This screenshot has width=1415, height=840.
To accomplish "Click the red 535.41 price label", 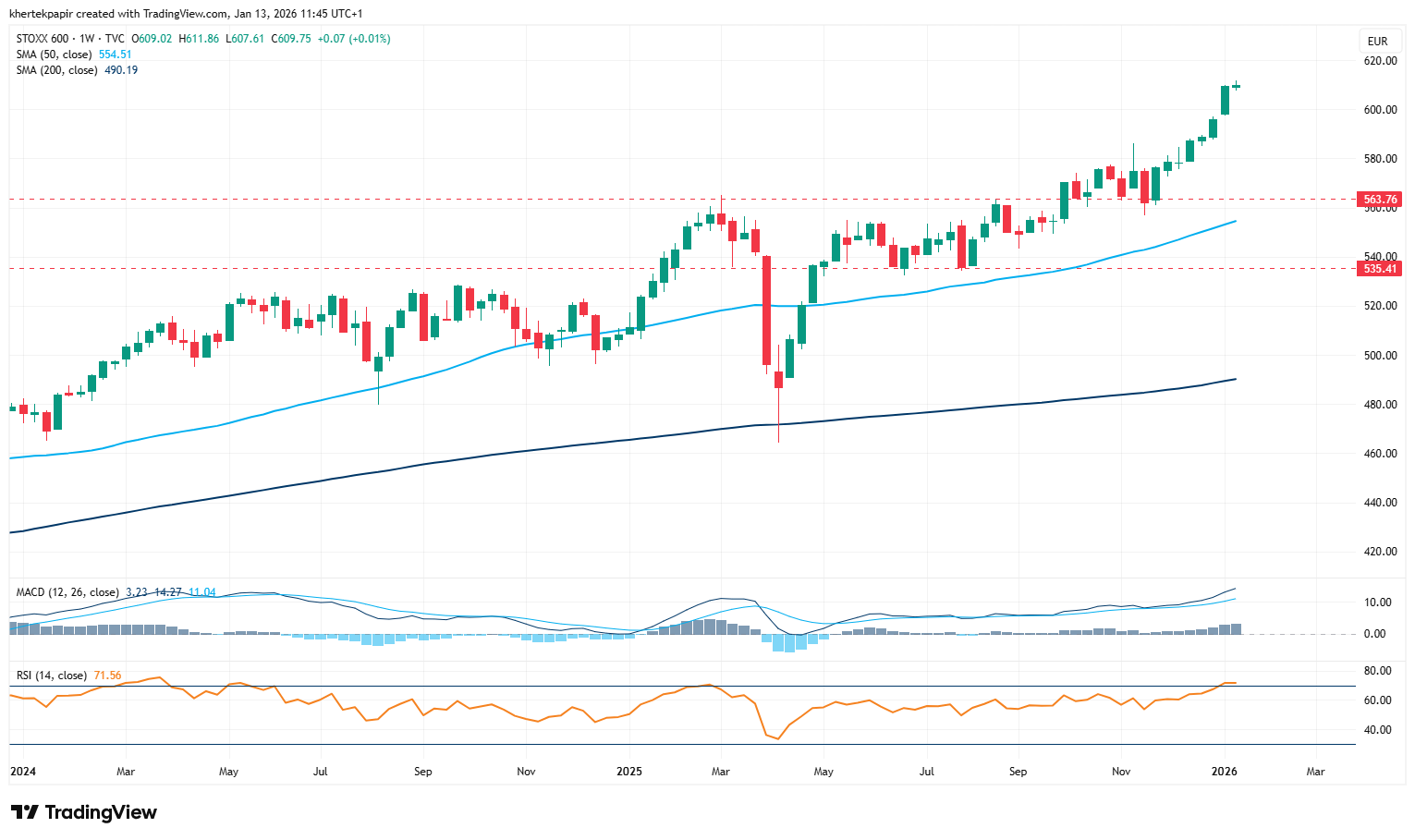I will [x=1379, y=269].
